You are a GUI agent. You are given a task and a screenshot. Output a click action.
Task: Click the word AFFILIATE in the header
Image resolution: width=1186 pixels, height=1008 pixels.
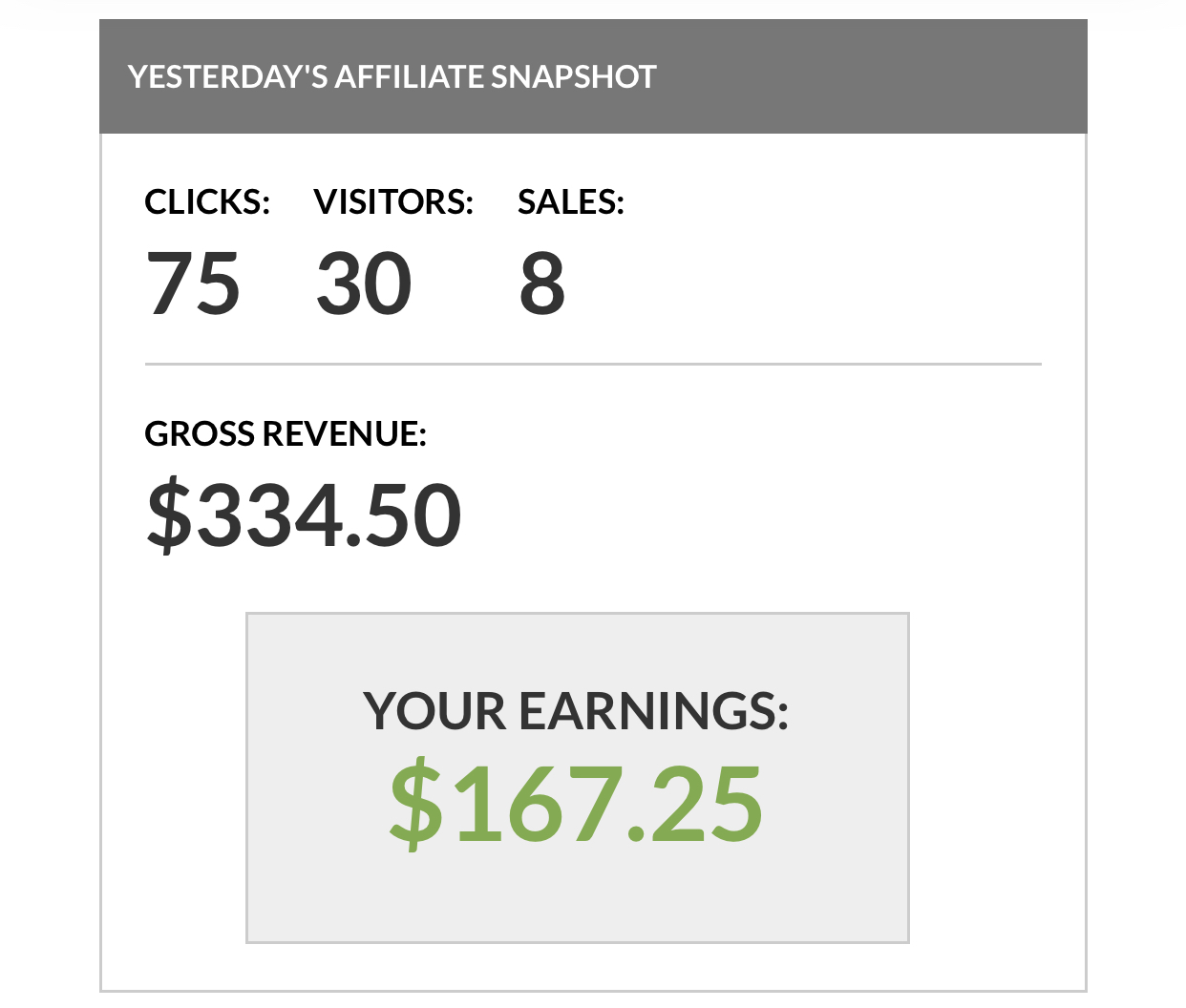(x=410, y=77)
